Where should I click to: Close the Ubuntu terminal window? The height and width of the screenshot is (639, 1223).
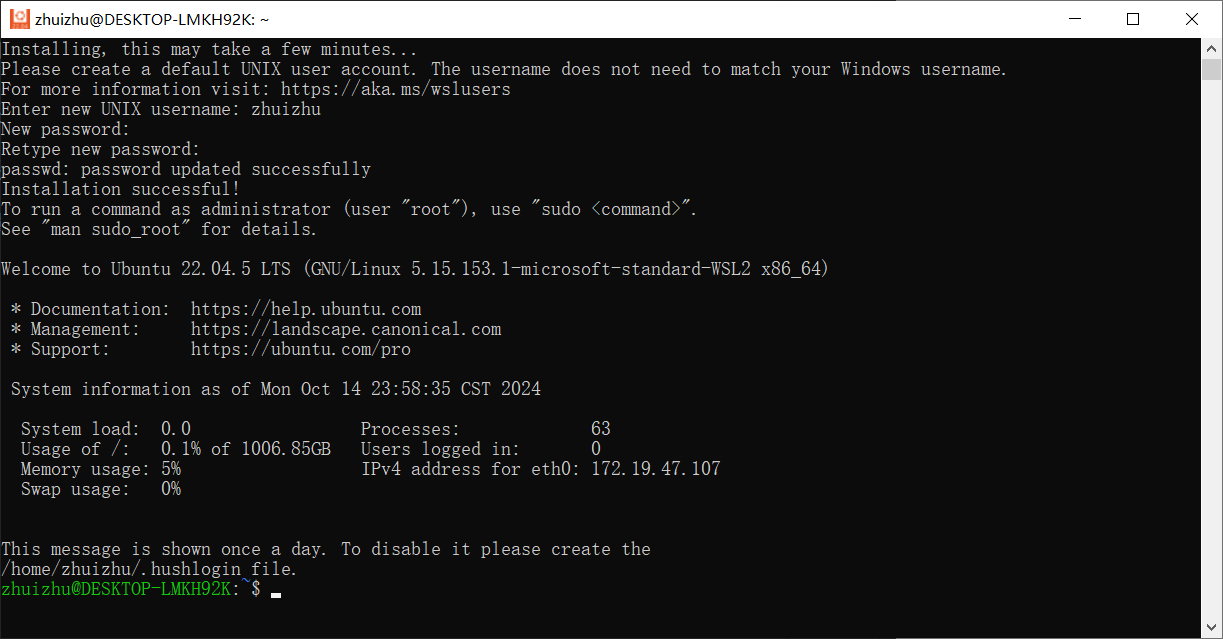(1191, 19)
